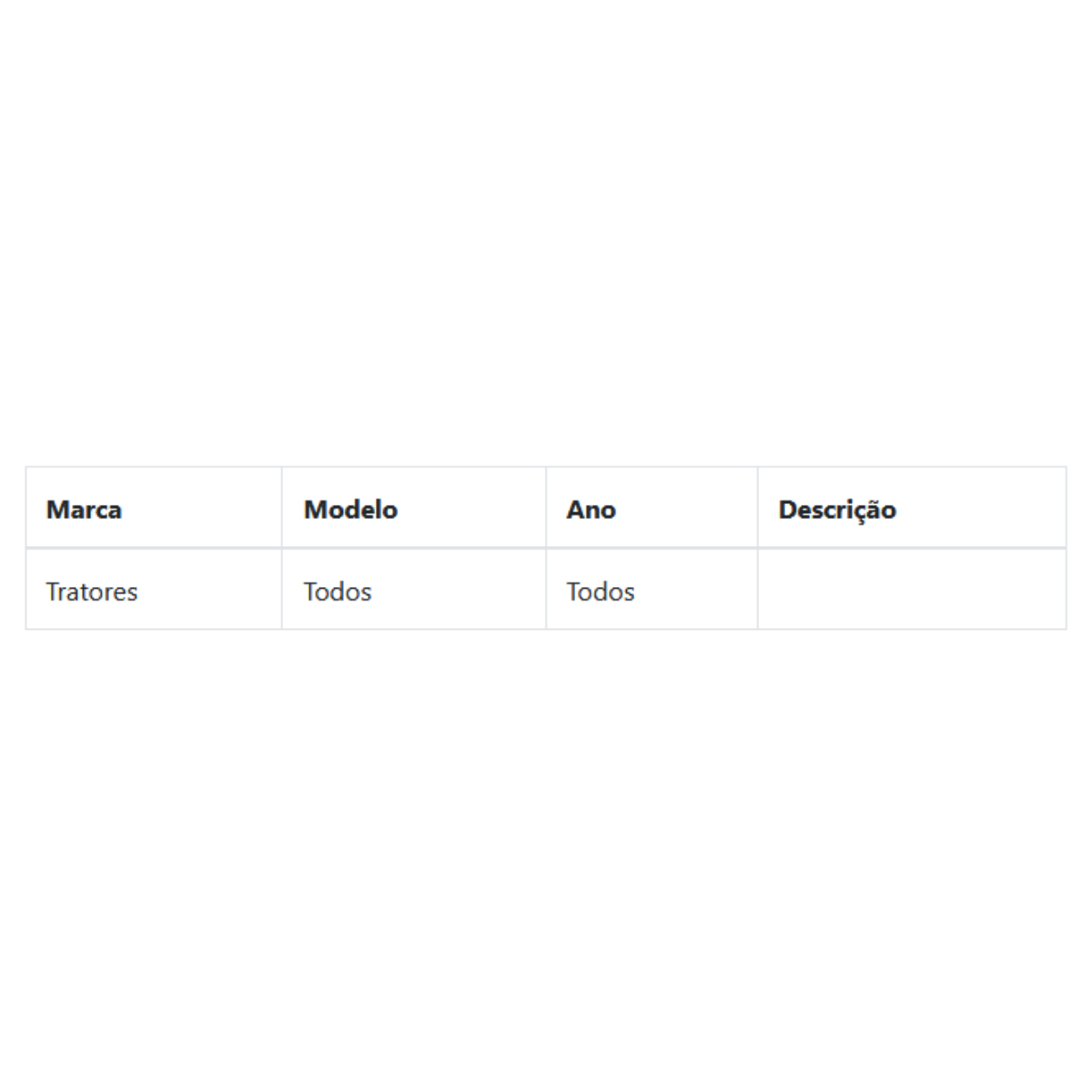This screenshot has width=1092, height=1092.
Task: Click the bold Ano heading text
Action: [x=591, y=510]
